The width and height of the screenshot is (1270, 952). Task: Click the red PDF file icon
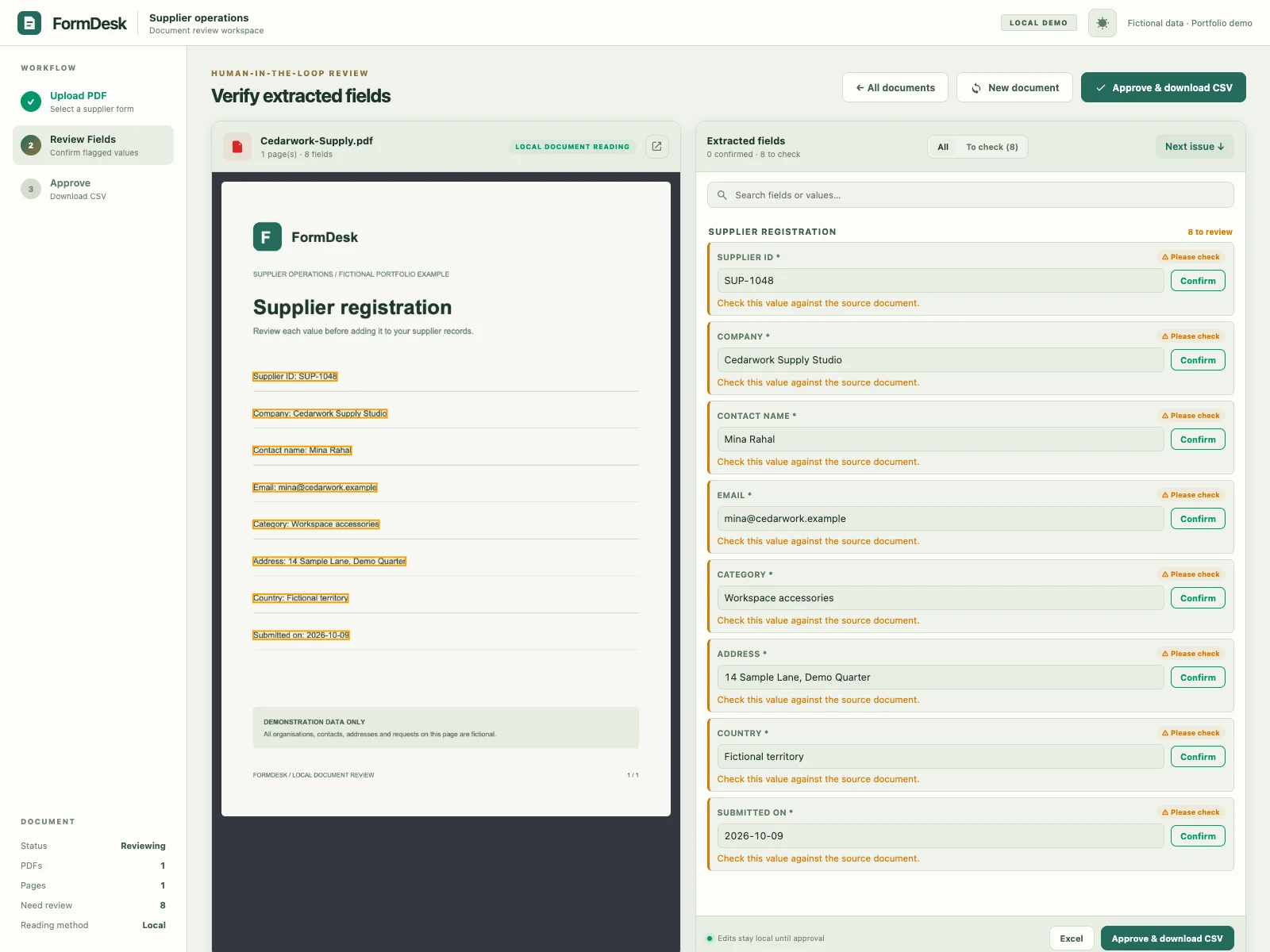point(237,147)
